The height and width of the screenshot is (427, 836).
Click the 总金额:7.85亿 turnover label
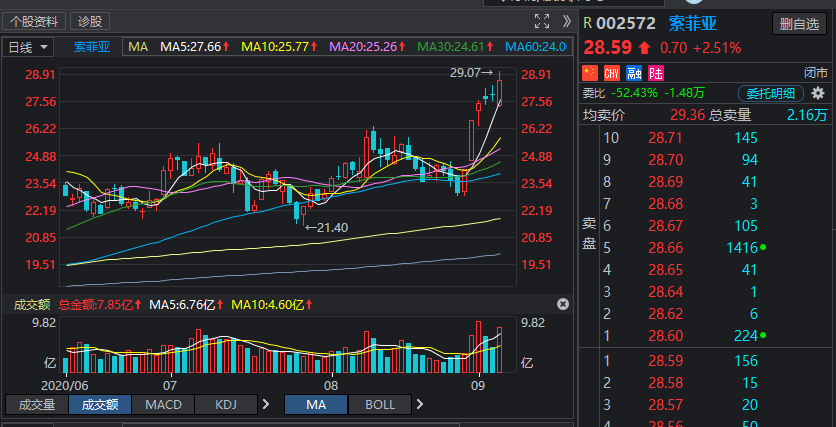click(100, 305)
